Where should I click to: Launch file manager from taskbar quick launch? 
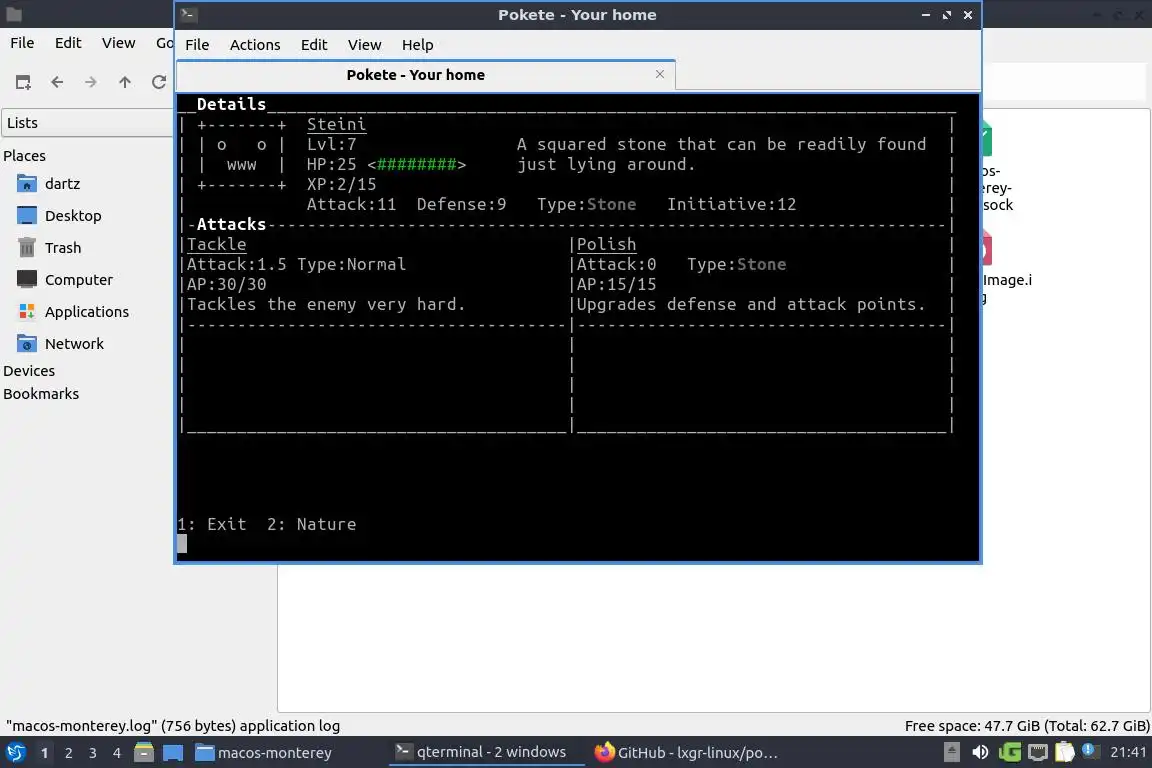click(144, 753)
